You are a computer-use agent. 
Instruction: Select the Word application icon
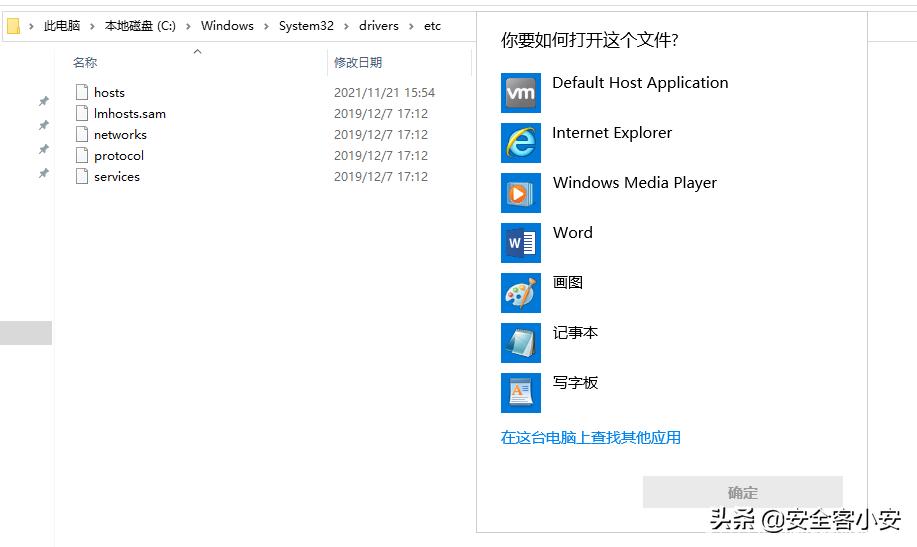[520, 243]
